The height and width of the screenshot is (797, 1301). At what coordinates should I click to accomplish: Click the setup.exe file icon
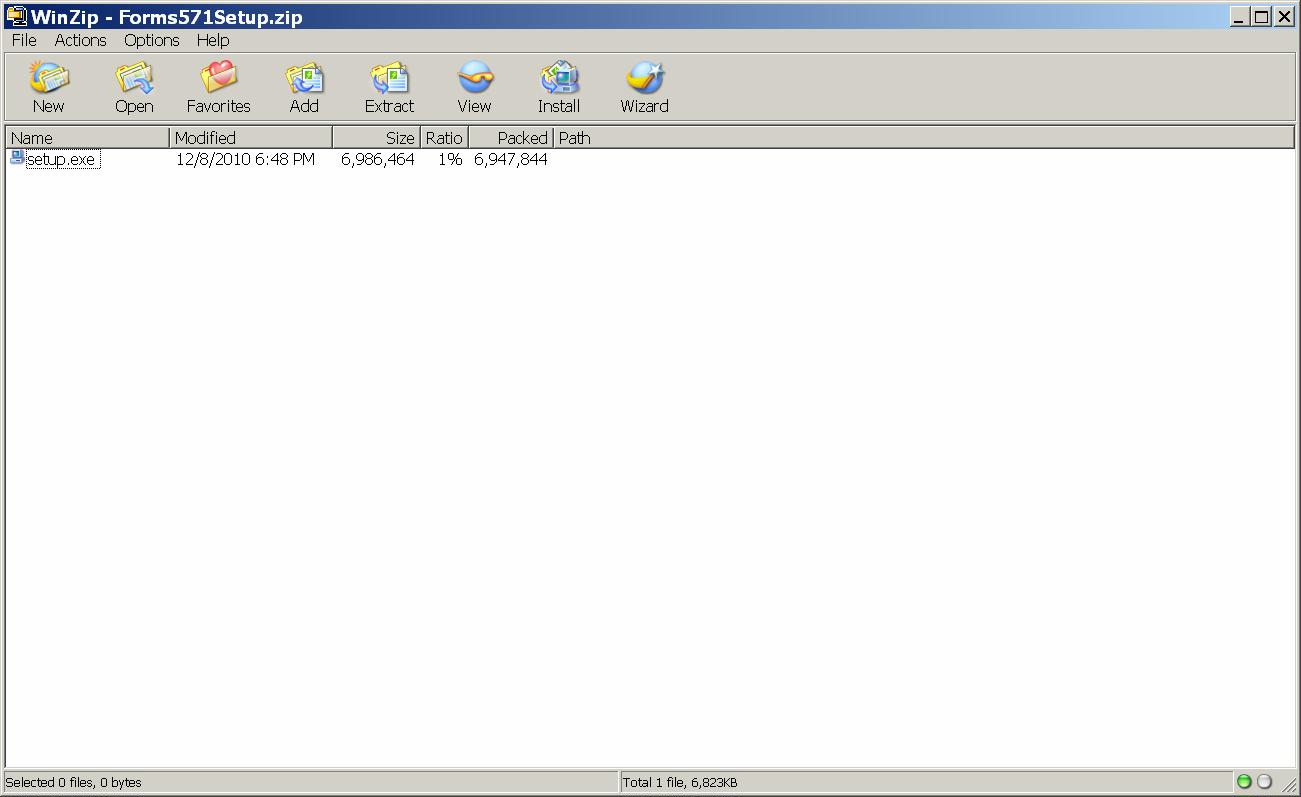15,158
